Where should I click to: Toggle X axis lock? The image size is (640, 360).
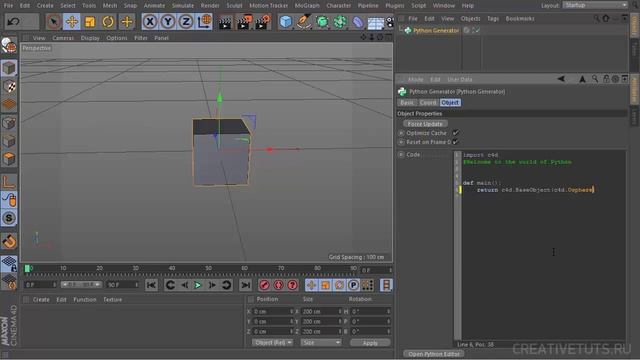(150, 22)
